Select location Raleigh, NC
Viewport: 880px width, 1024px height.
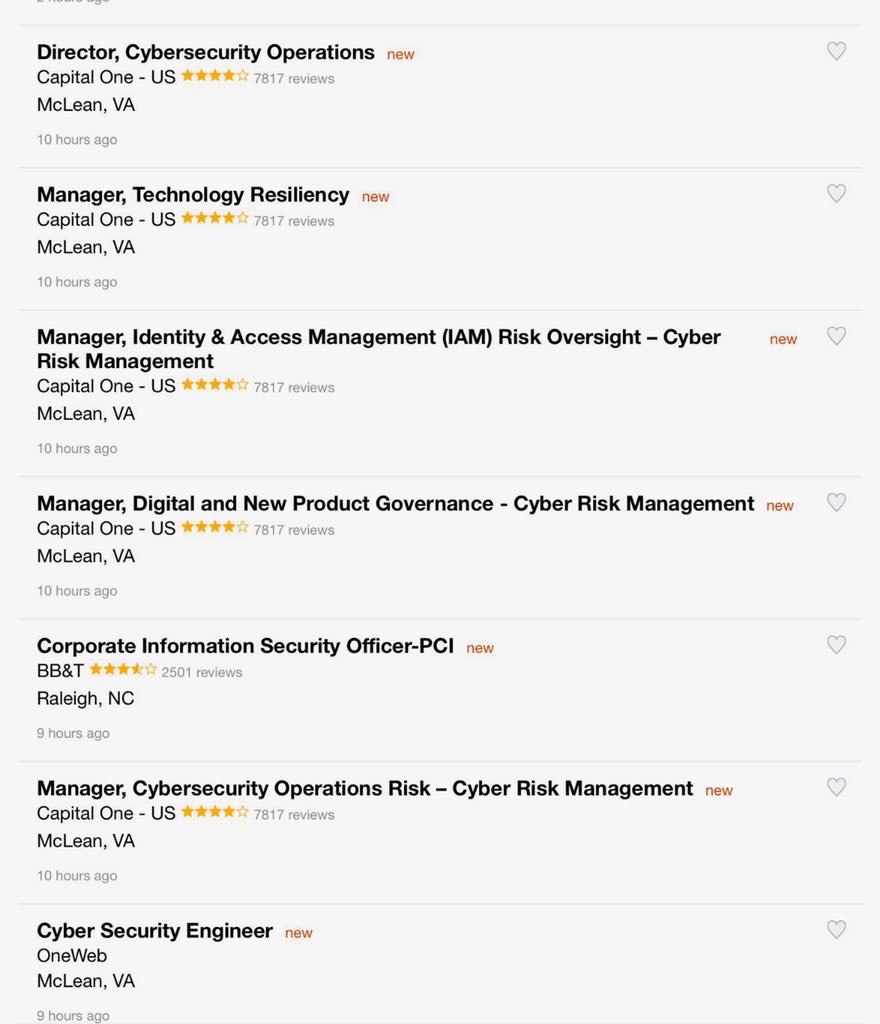pos(86,699)
